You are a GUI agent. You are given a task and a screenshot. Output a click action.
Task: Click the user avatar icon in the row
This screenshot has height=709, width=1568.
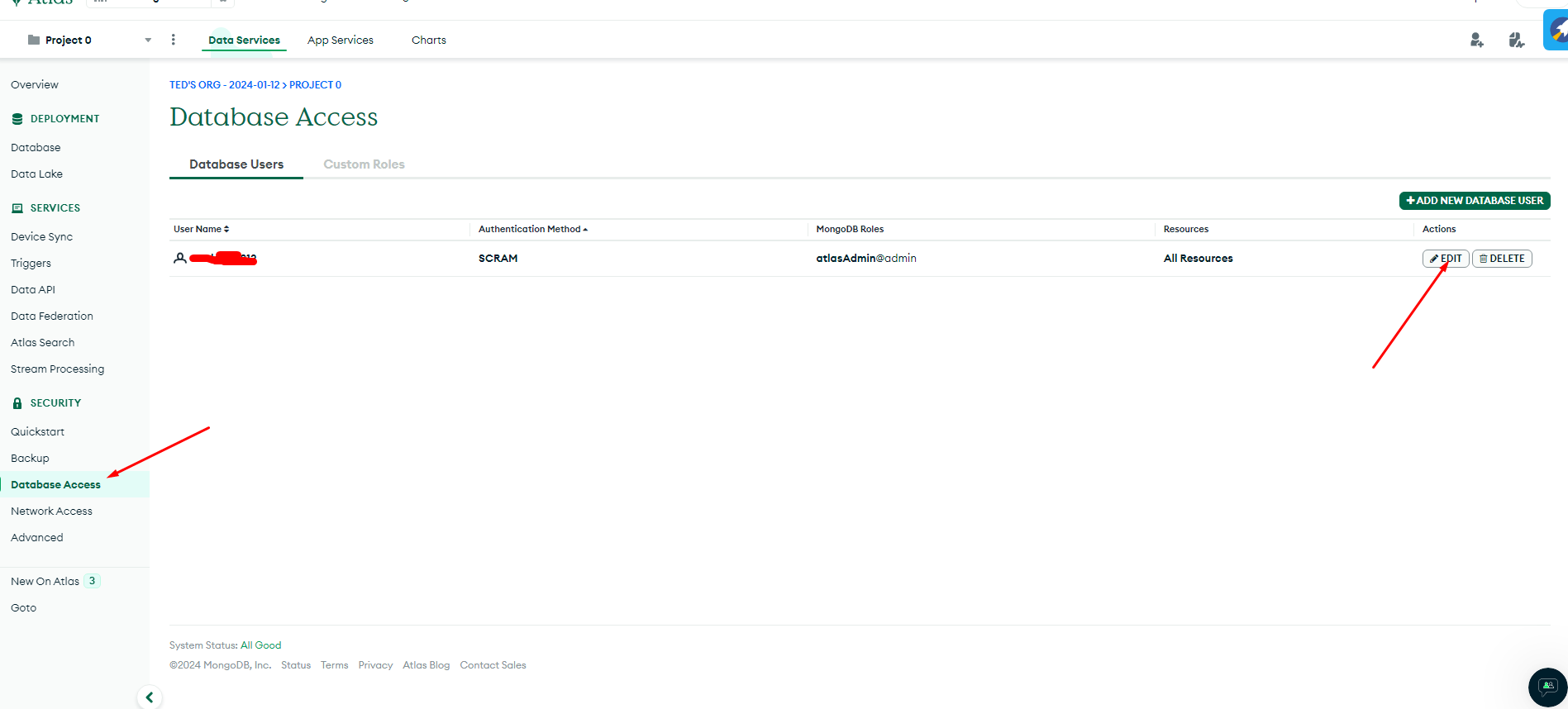pyautogui.click(x=179, y=258)
